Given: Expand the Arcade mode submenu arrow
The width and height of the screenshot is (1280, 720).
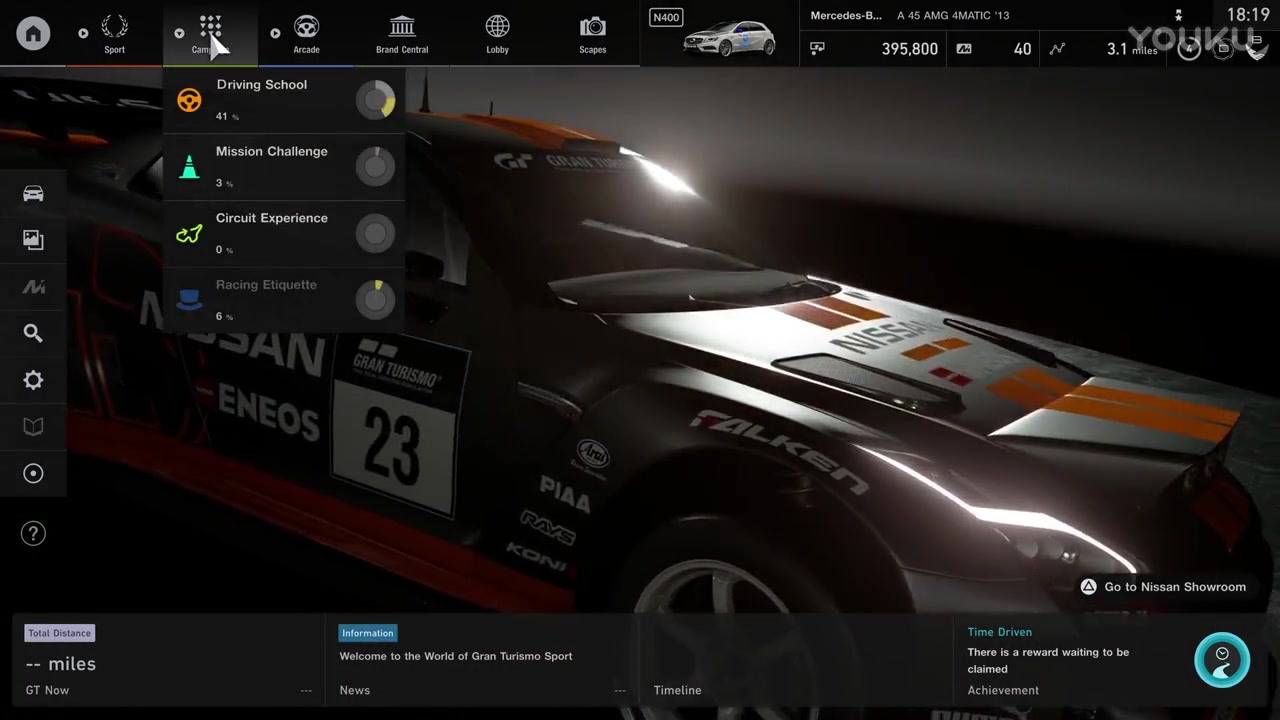Looking at the screenshot, I should click(275, 33).
